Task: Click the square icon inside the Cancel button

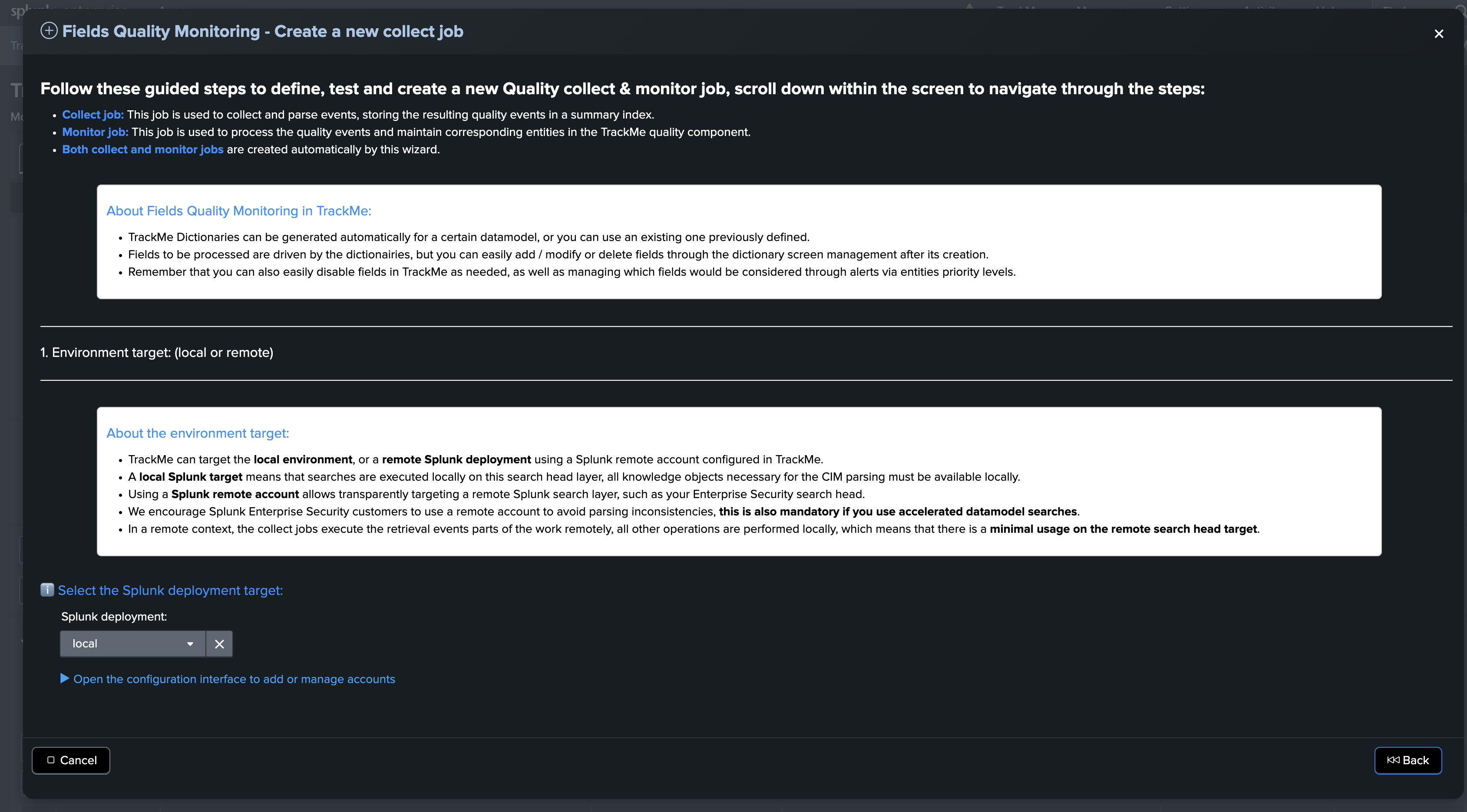Action: tap(51, 759)
